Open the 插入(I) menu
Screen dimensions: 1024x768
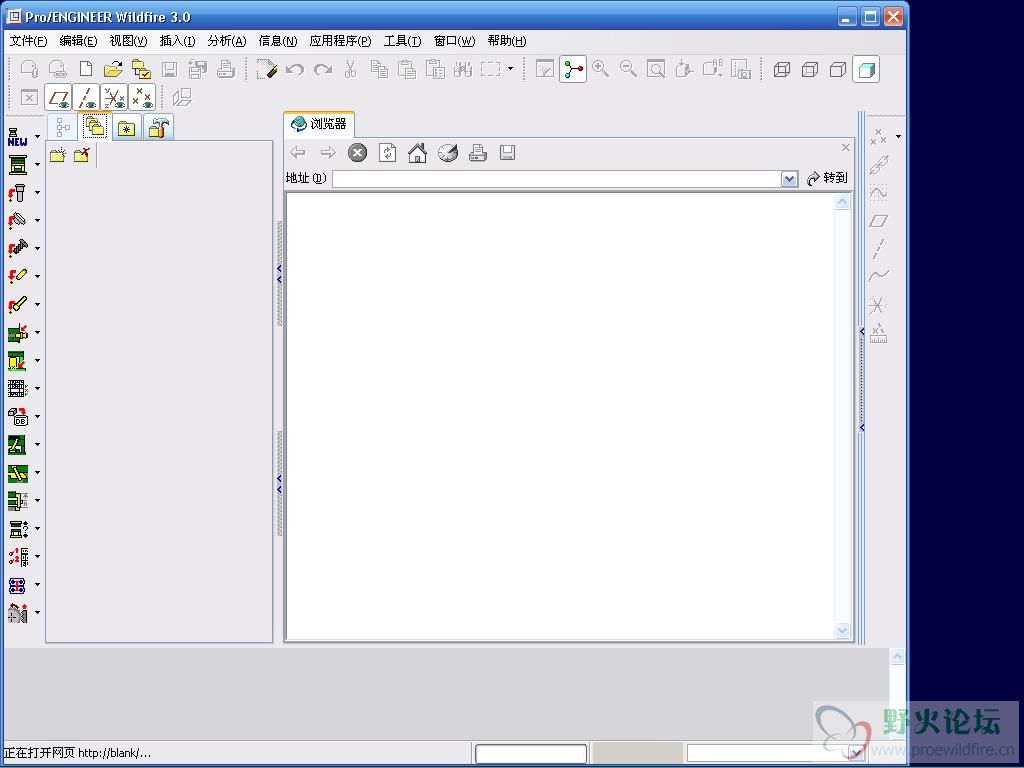click(178, 40)
